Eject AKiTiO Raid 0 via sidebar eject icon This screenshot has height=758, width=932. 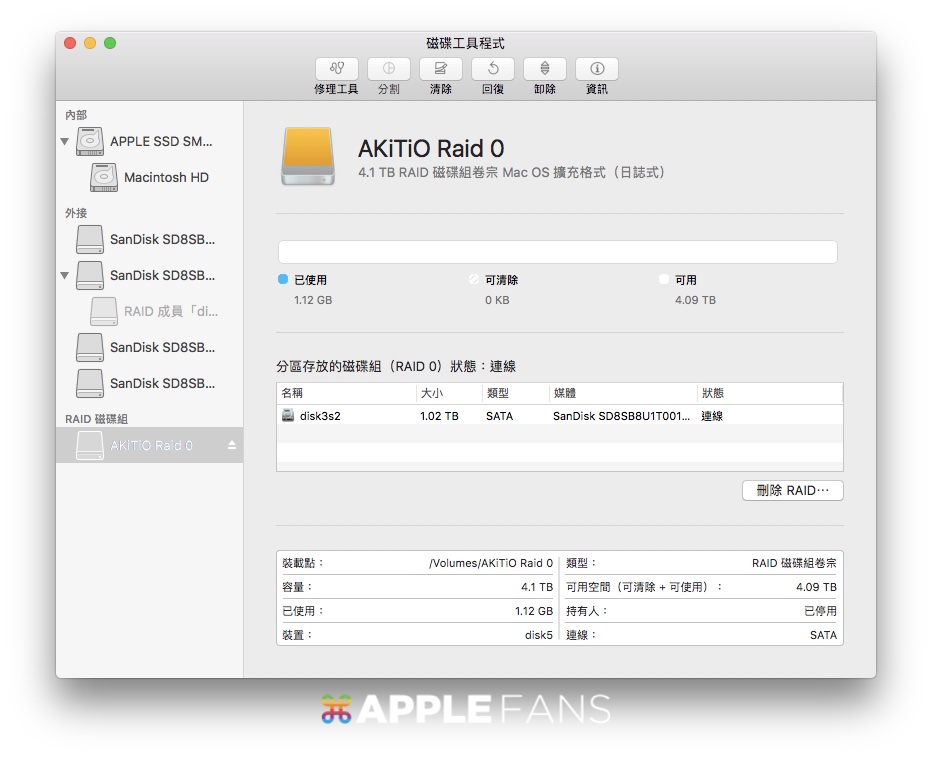pyautogui.click(x=232, y=445)
